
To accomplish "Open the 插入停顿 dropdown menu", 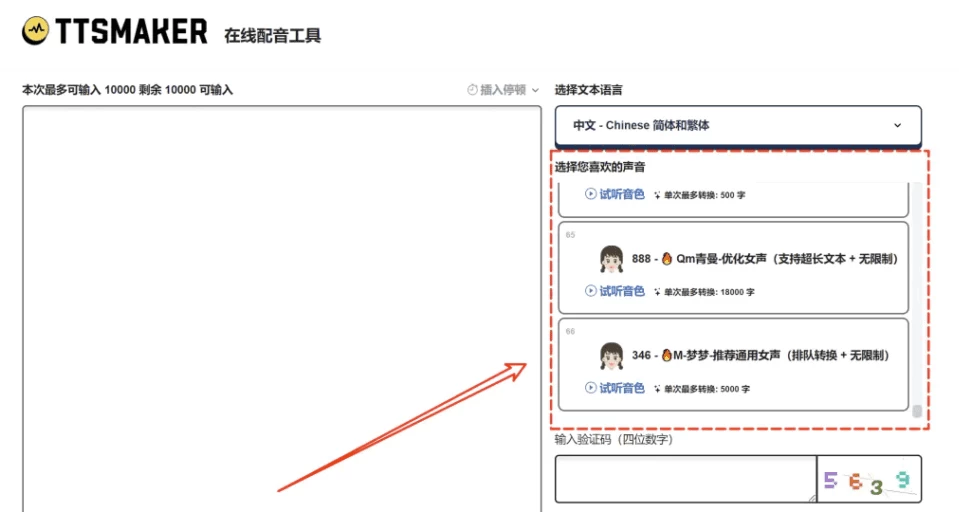I will click(x=503, y=90).
